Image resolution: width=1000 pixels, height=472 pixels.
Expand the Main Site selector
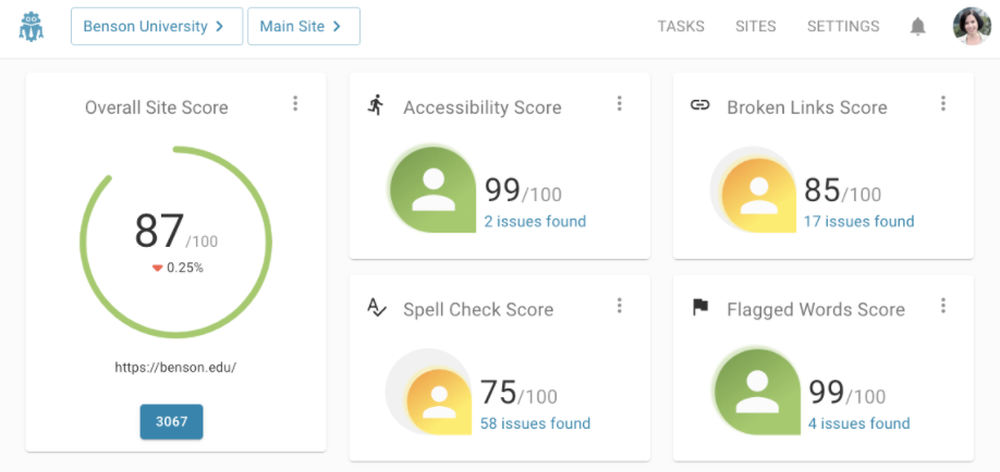tap(303, 27)
